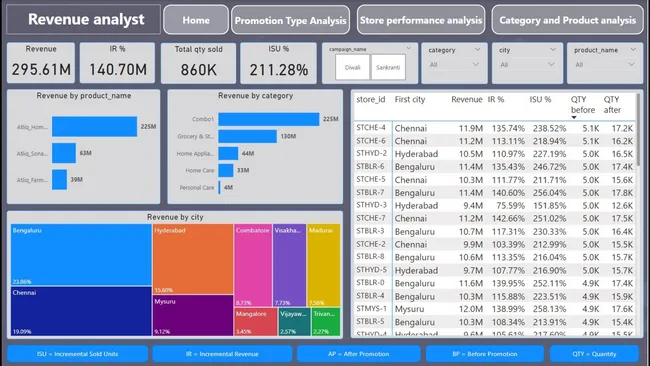Sort table by QTY before column header

[583, 104]
